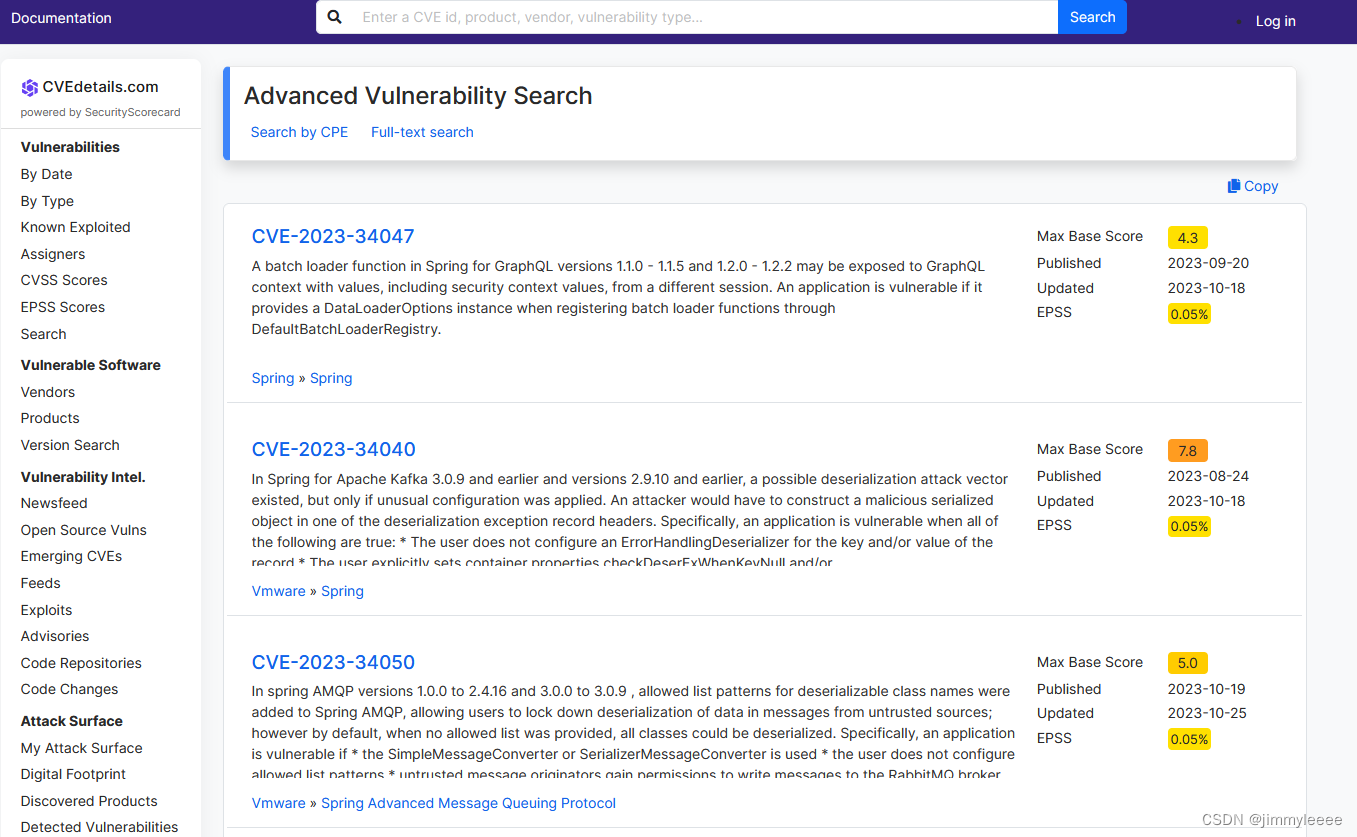Click the updated date 2023-10-25
This screenshot has height=837, width=1357.
pyautogui.click(x=1208, y=713)
